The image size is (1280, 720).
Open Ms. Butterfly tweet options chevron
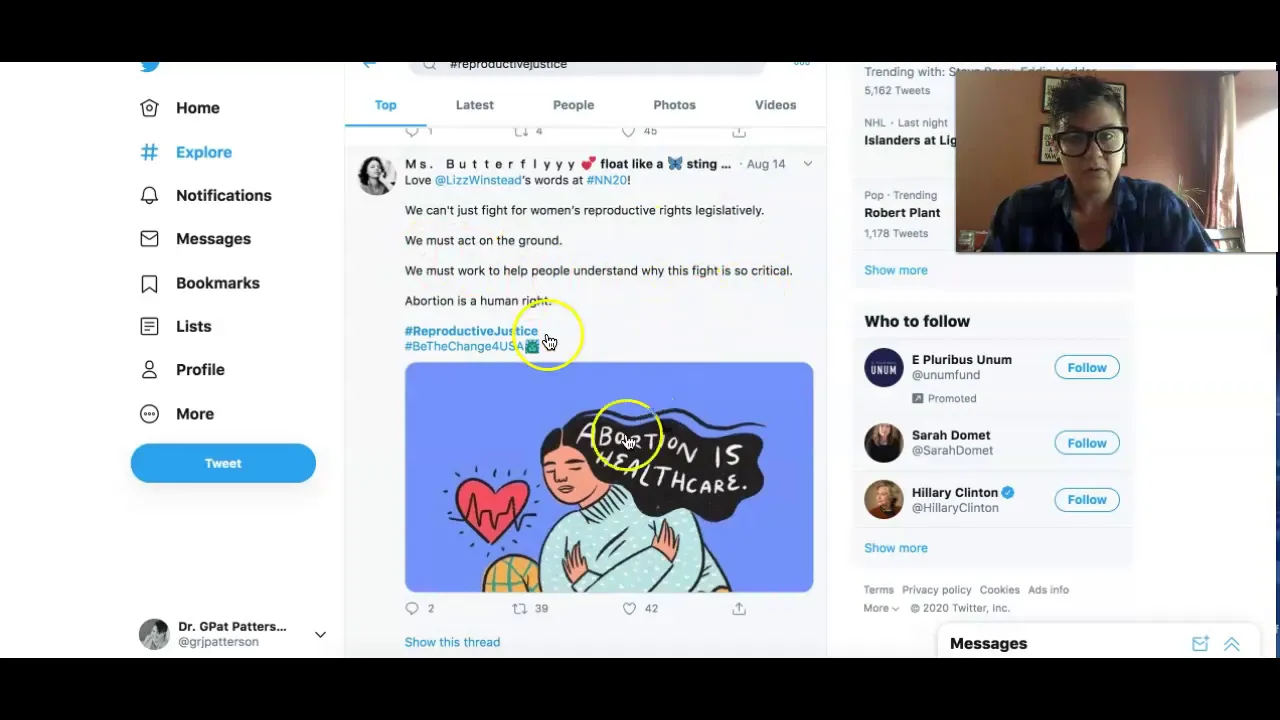(x=808, y=164)
